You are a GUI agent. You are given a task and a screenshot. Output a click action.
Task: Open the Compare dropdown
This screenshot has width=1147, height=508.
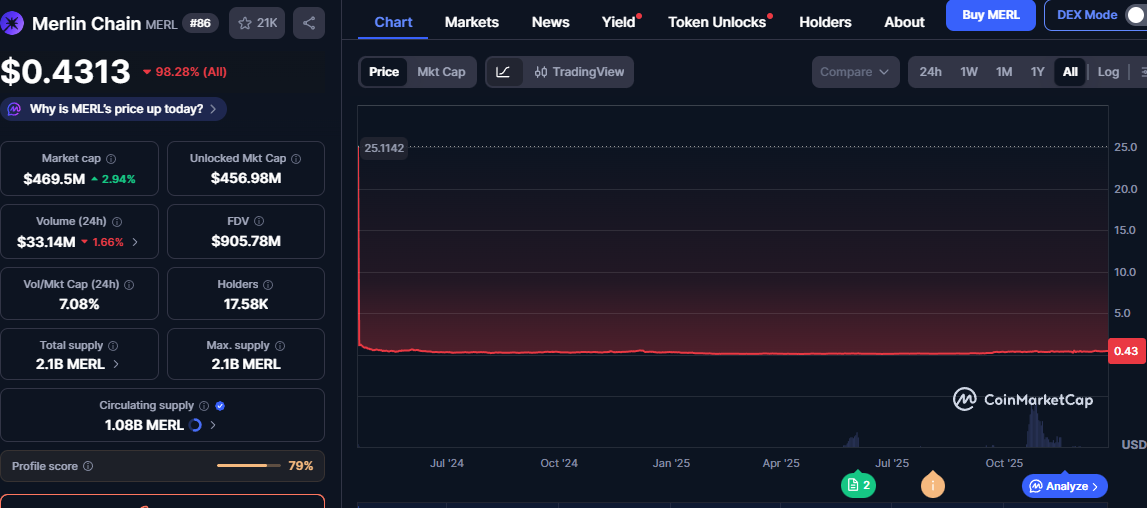click(x=856, y=72)
